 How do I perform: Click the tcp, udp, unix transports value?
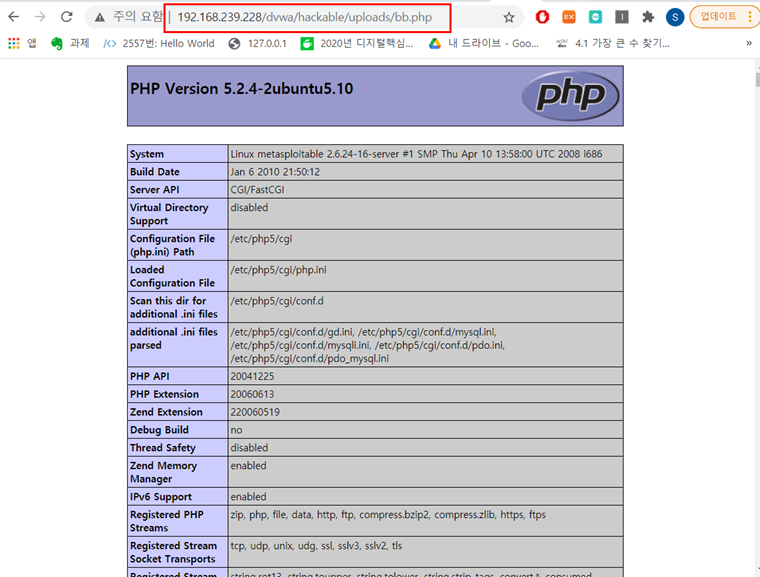316,546
